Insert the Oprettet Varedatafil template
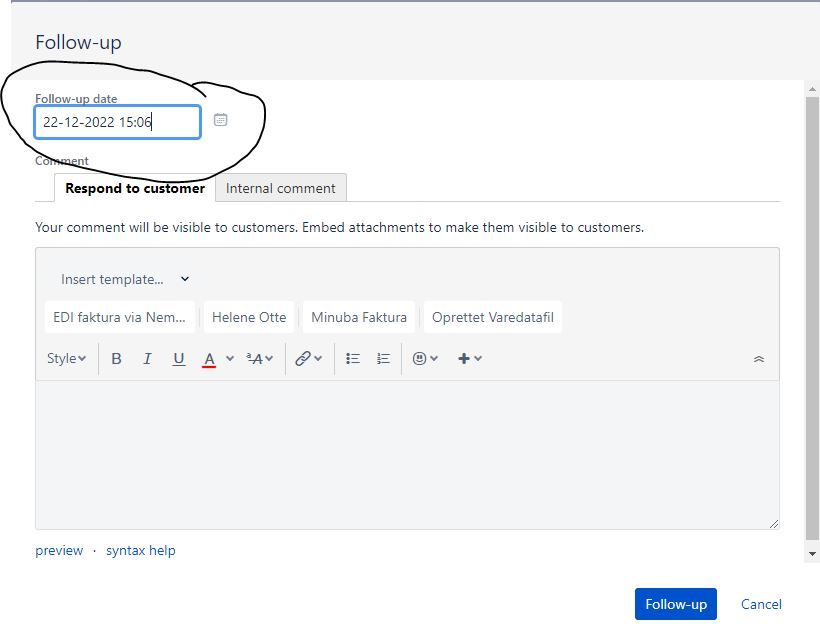The width and height of the screenshot is (820, 641). 493,317
